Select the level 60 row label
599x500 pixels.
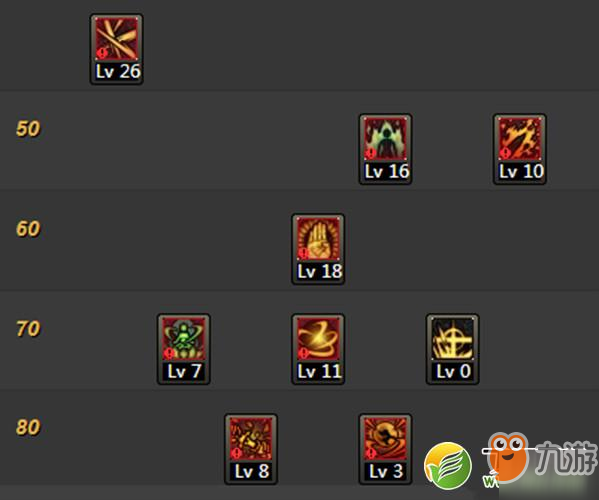pos(28,229)
